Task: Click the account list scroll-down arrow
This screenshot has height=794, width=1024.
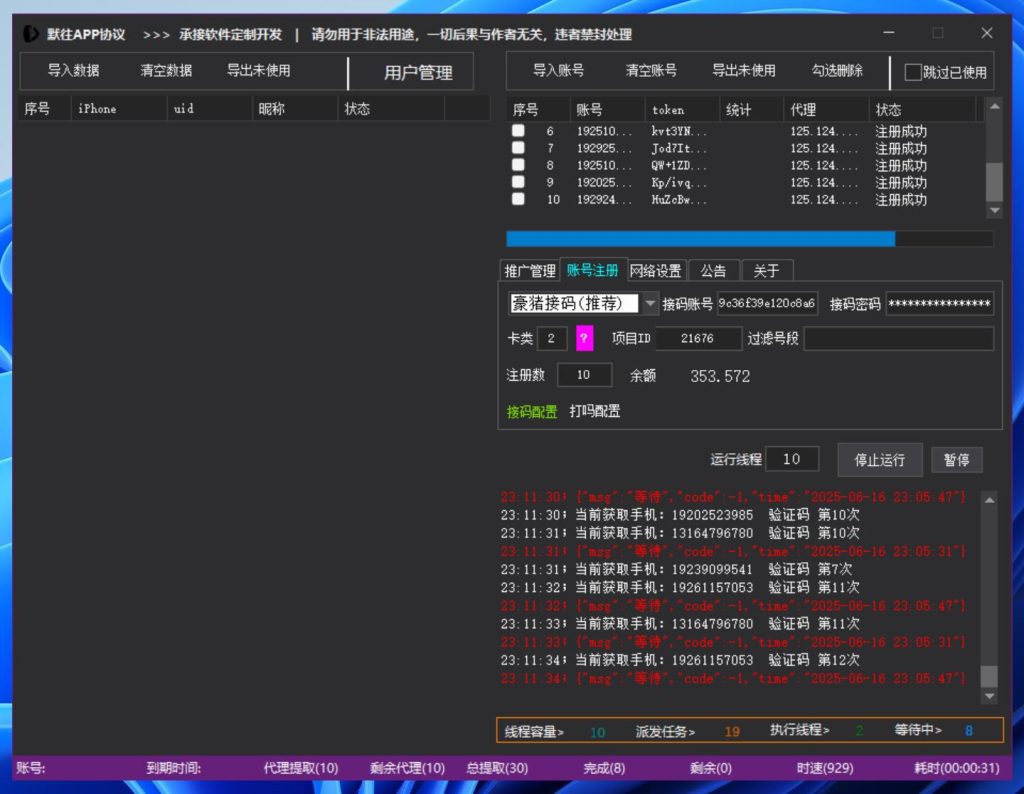Action: 993,211
